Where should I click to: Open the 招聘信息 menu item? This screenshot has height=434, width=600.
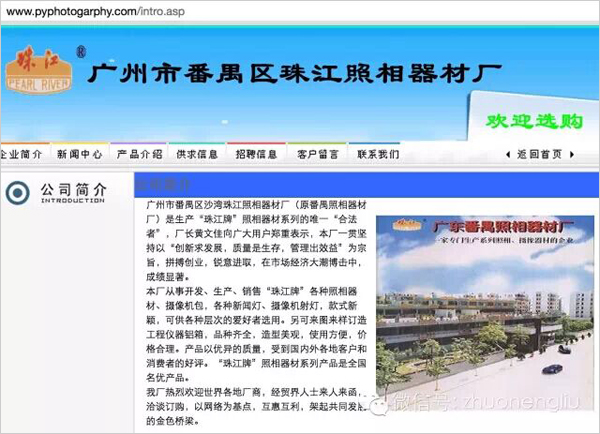[x=256, y=154]
